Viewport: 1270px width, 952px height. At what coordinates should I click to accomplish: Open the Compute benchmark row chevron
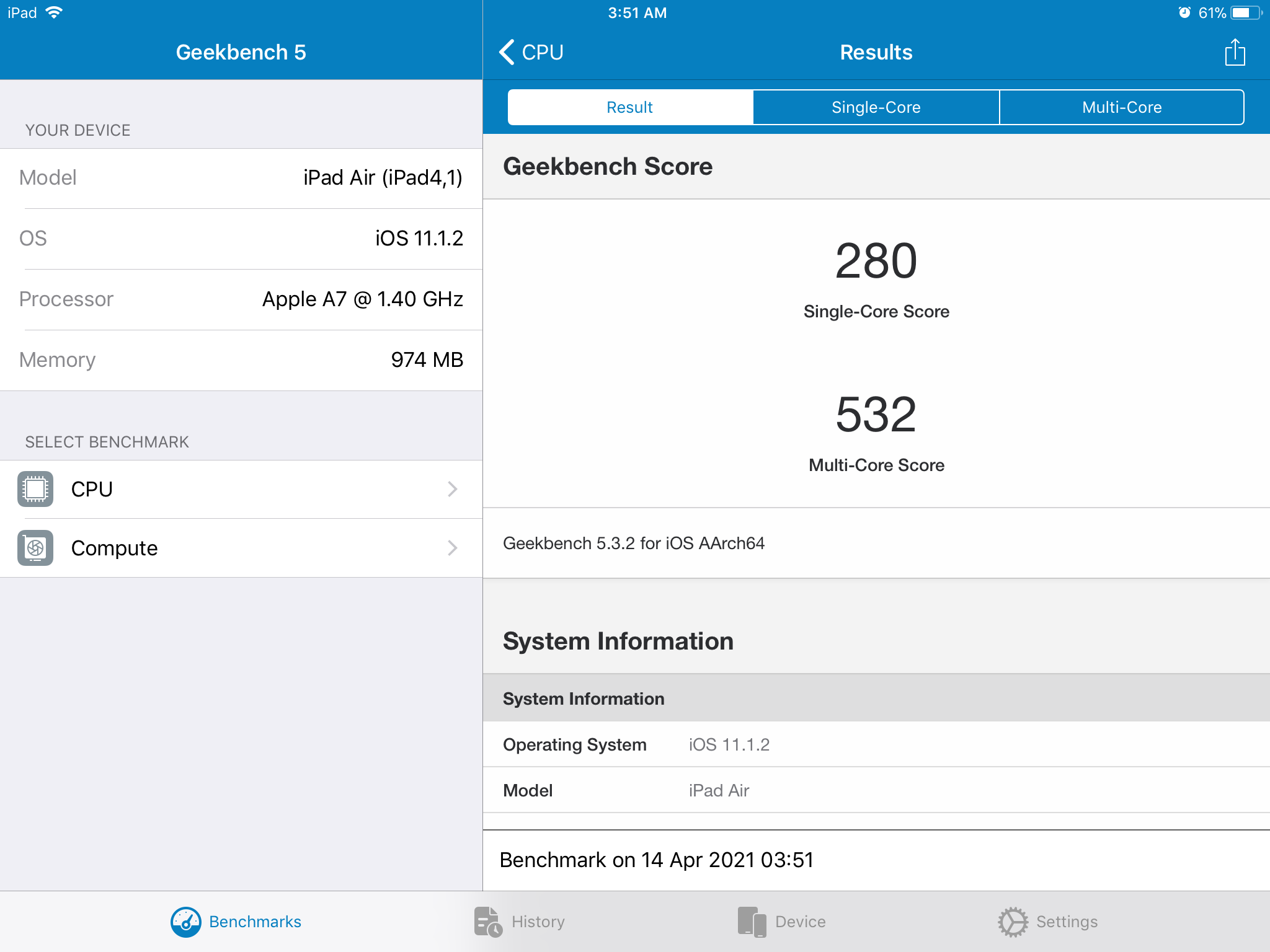pyautogui.click(x=453, y=548)
